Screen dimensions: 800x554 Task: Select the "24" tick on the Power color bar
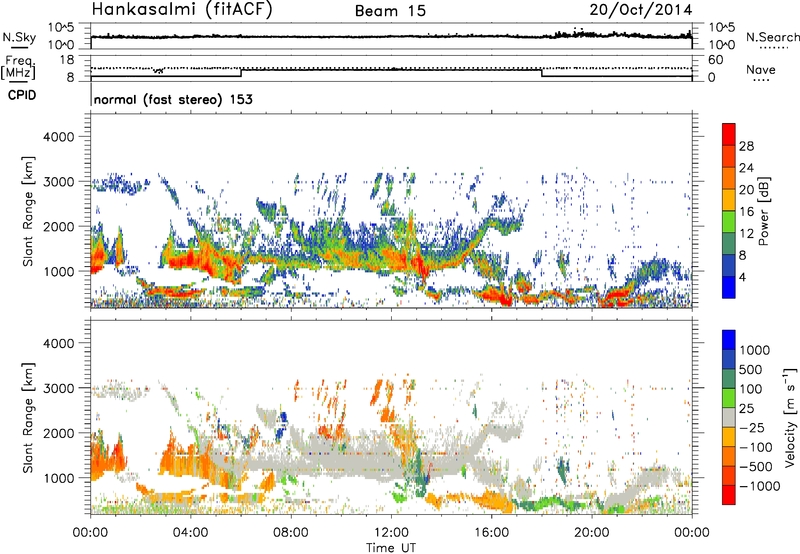746,168
